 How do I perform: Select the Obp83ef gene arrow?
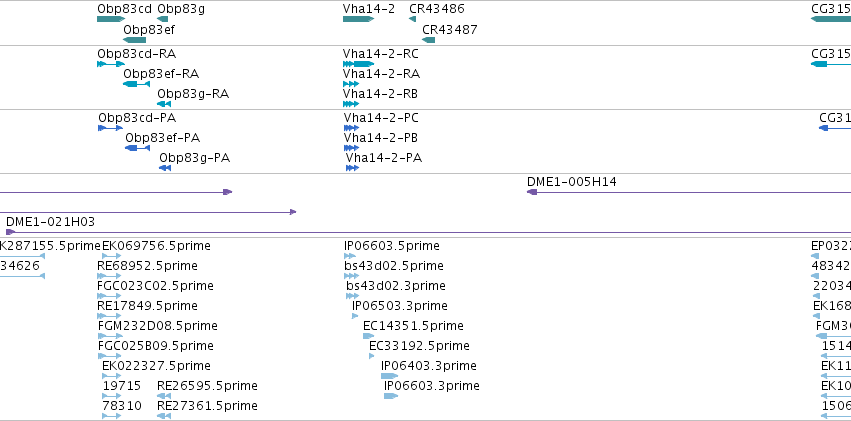tap(135, 40)
